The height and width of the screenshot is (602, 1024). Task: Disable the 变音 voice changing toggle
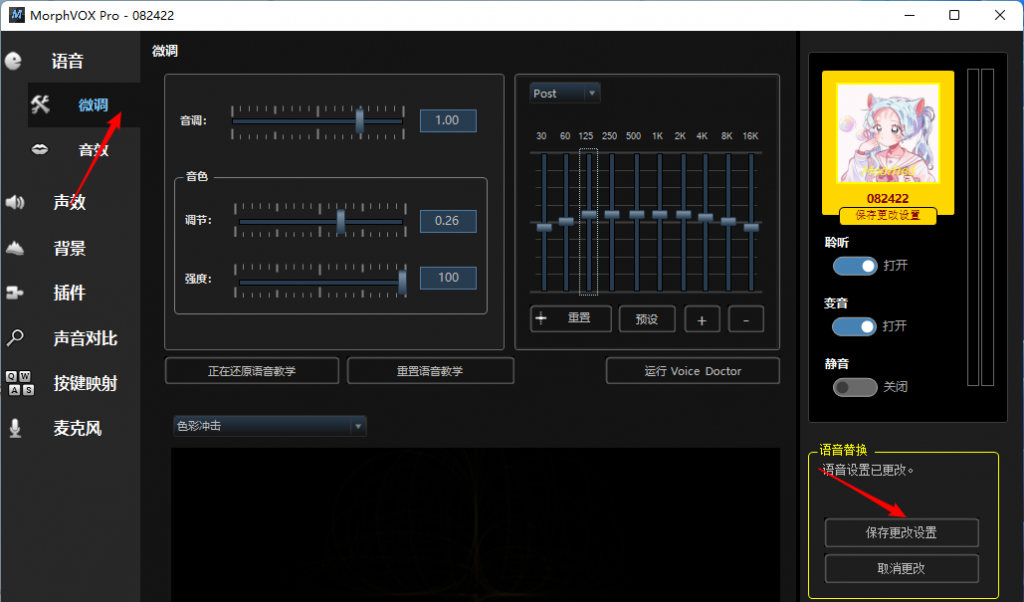click(854, 327)
